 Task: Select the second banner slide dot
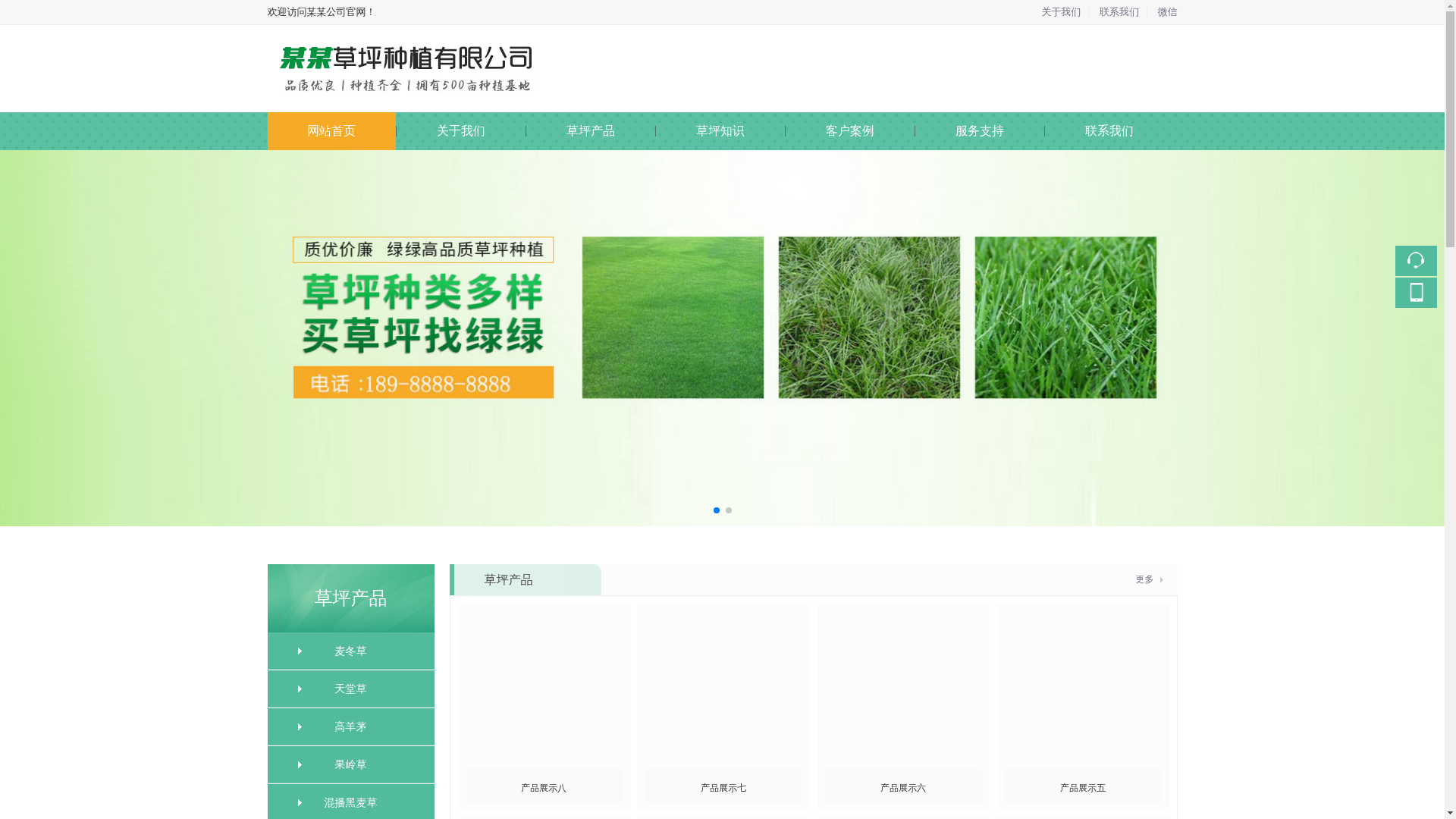pos(728,510)
